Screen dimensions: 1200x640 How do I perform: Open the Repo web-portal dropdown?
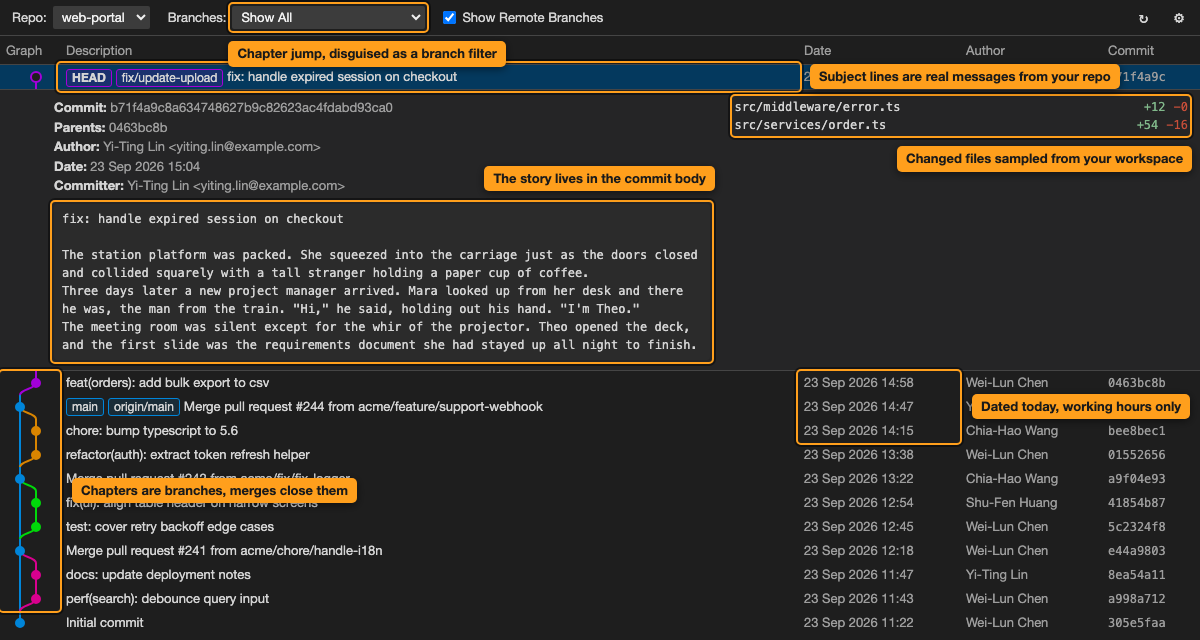click(101, 17)
